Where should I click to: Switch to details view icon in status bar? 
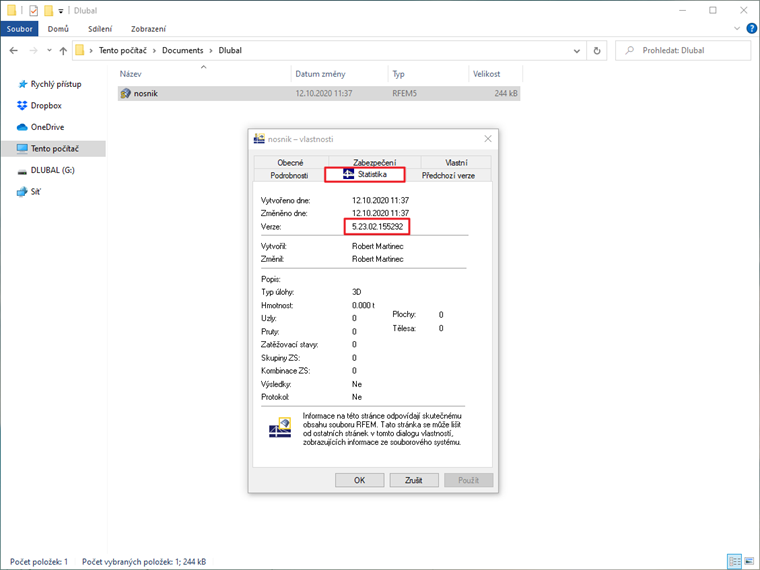pyautogui.click(x=734, y=561)
